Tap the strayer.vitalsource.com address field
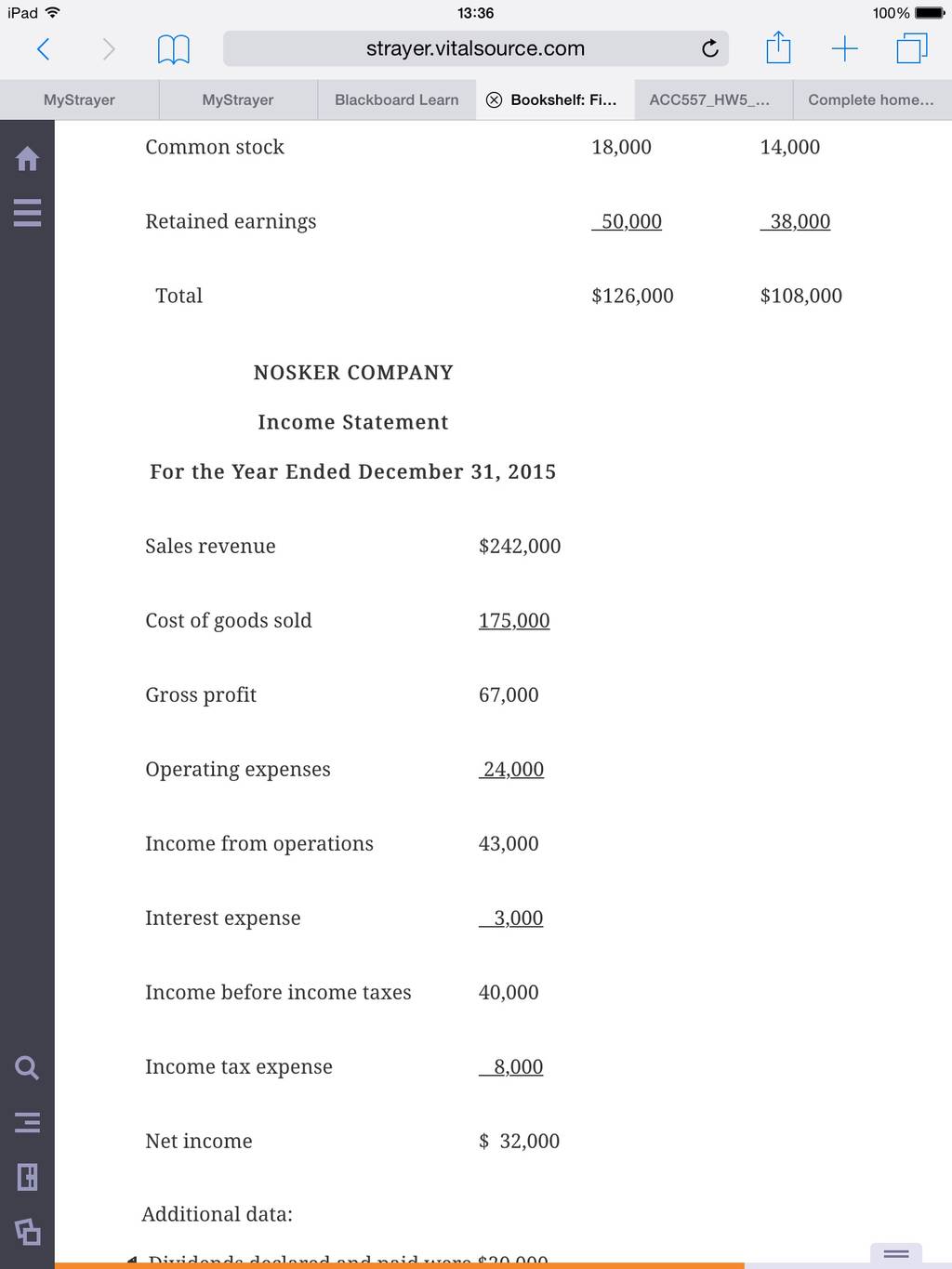The height and width of the screenshot is (1269, 952). (x=476, y=48)
